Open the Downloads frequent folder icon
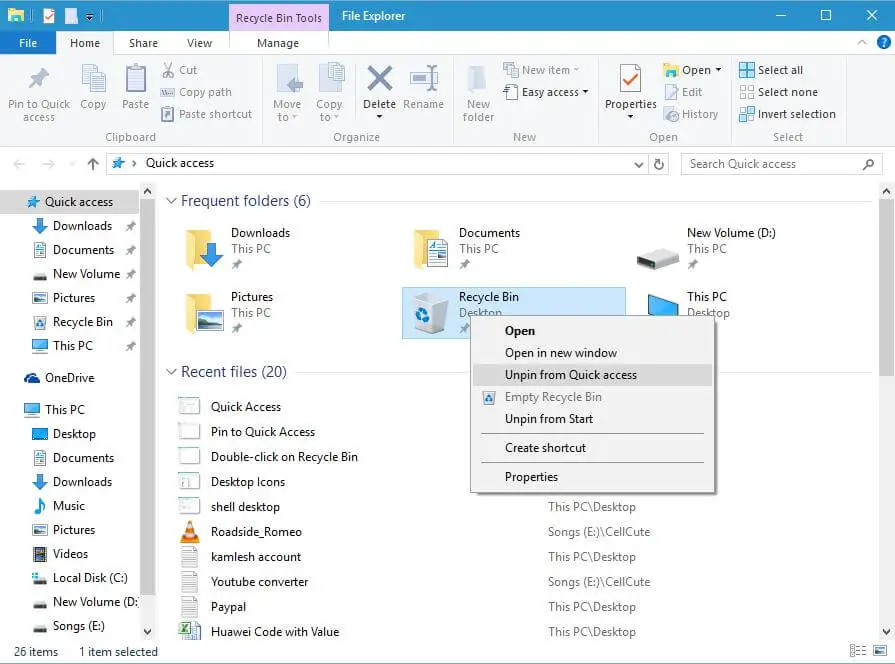This screenshot has height=664, width=895. coord(204,249)
